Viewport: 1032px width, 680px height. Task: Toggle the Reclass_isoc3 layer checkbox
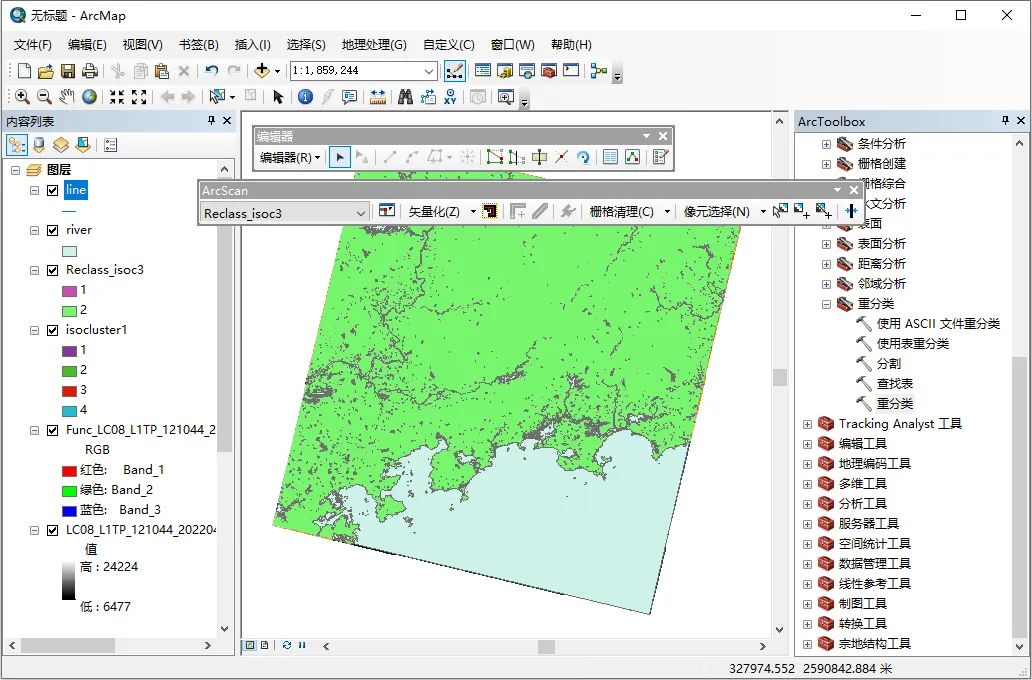(53, 271)
